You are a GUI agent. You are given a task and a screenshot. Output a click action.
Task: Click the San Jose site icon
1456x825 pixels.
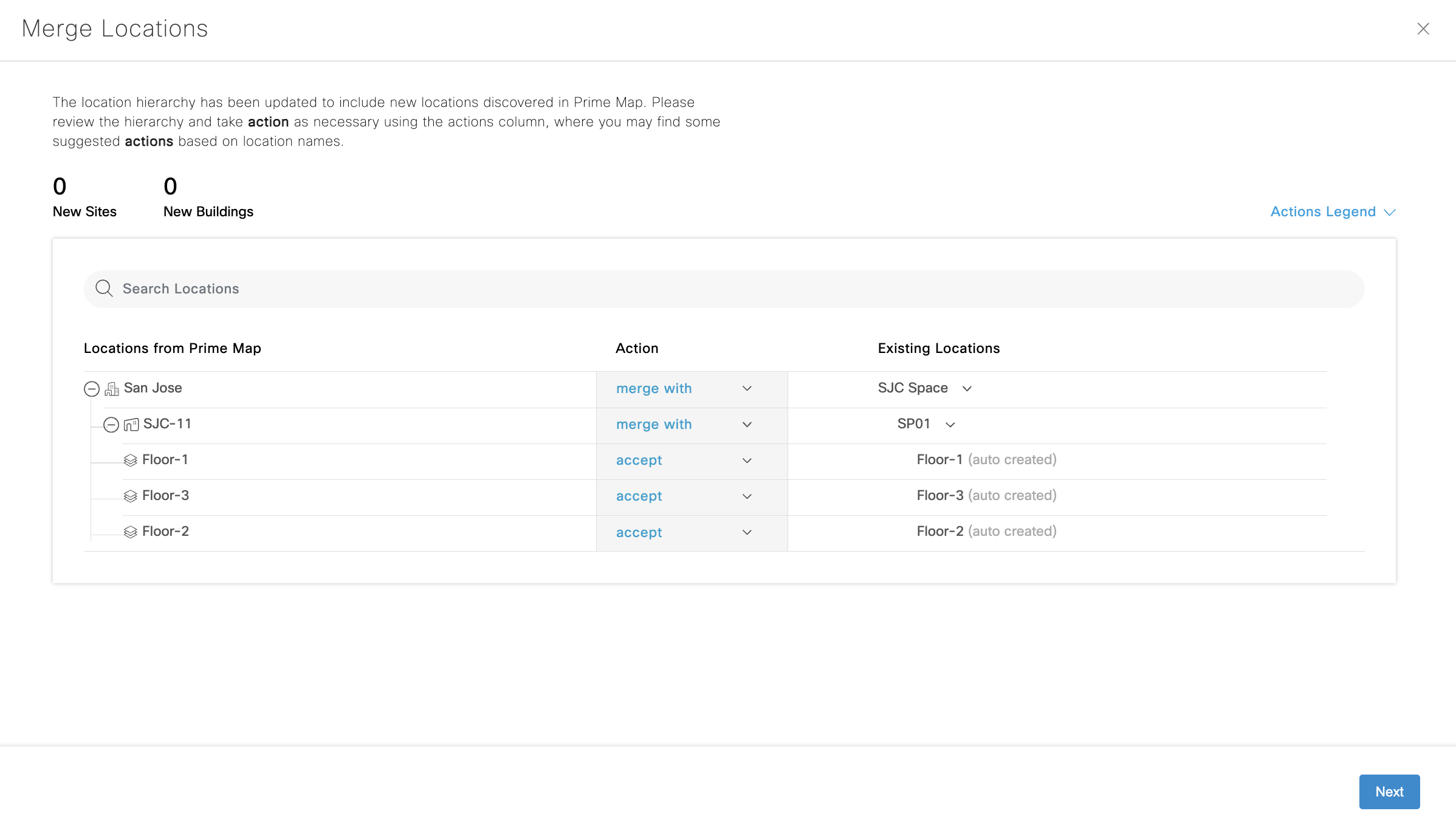click(x=112, y=389)
